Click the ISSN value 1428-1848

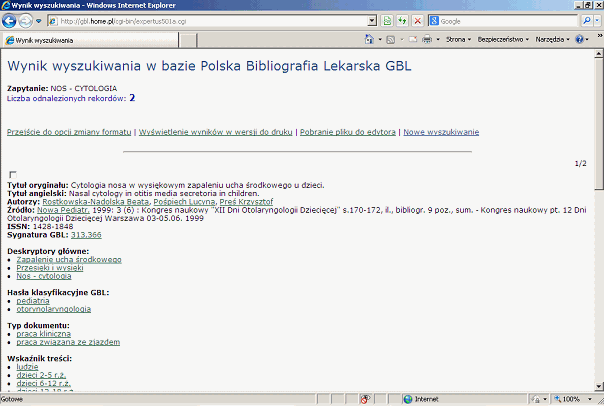pyautogui.click(x=53, y=226)
